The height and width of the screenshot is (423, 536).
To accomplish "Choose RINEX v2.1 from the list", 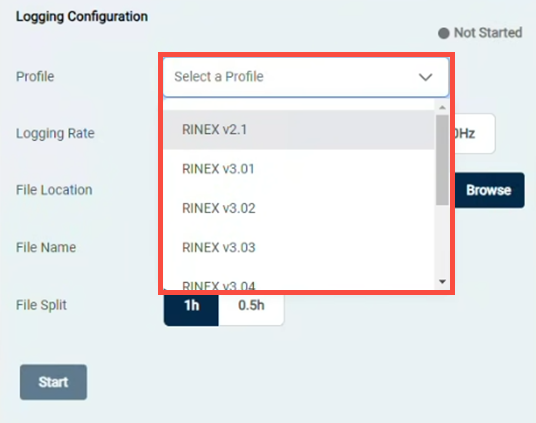I will [x=299, y=130].
